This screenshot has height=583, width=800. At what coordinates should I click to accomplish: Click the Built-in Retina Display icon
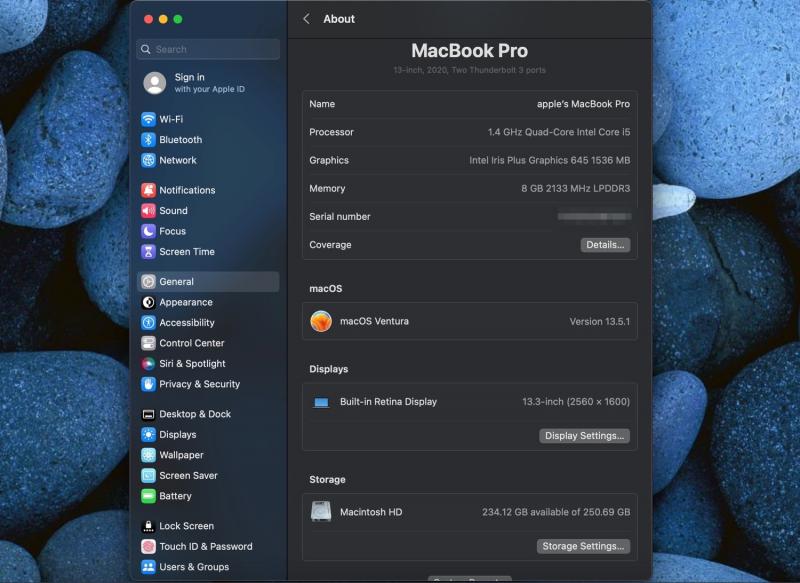[321, 402]
